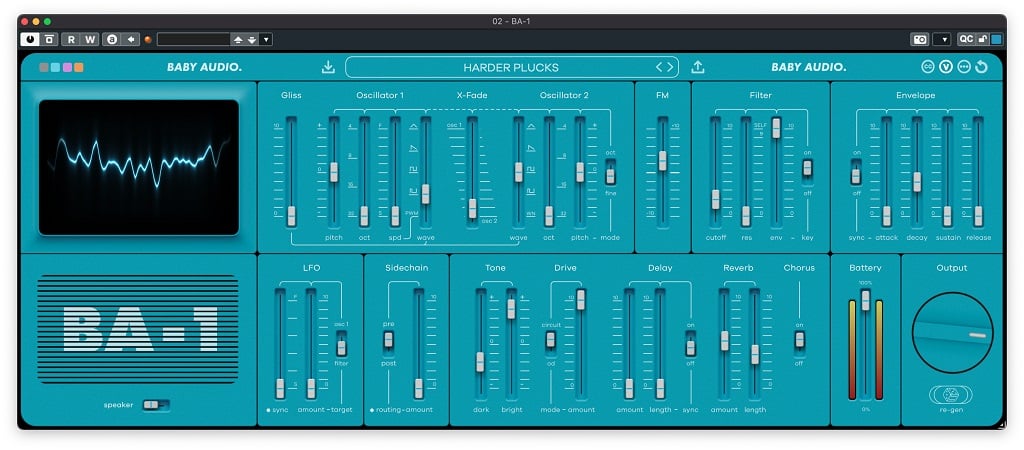Click the Battery level slider

click(865, 300)
